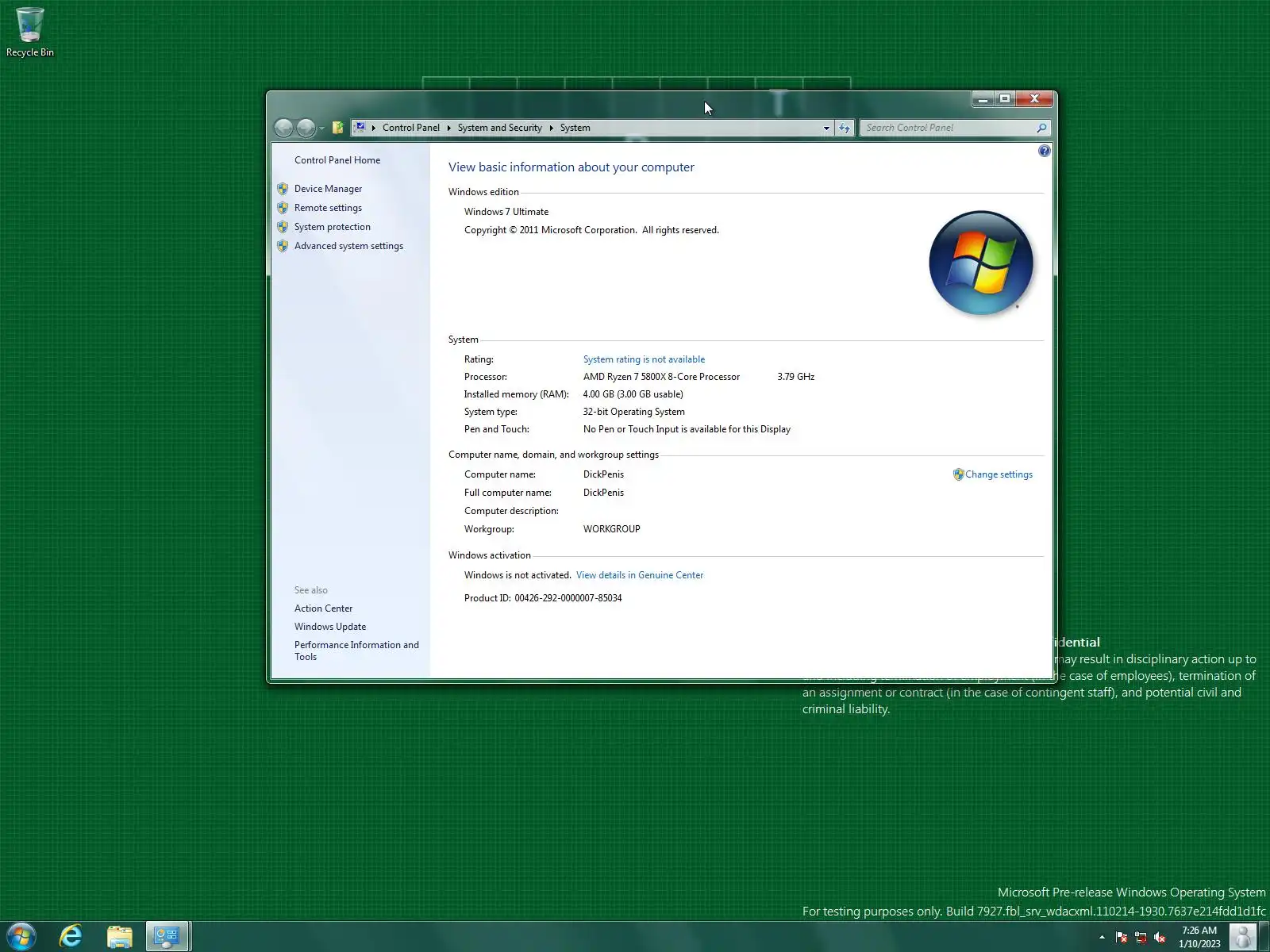
Task: Select System in the address breadcrumb
Action: coord(575,128)
